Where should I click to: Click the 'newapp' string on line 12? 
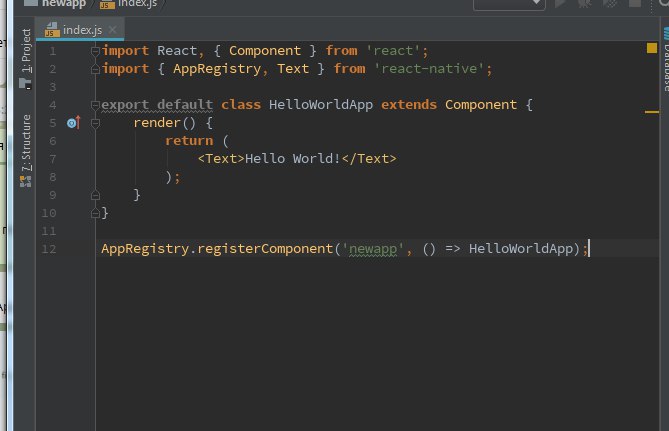[x=373, y=249]
